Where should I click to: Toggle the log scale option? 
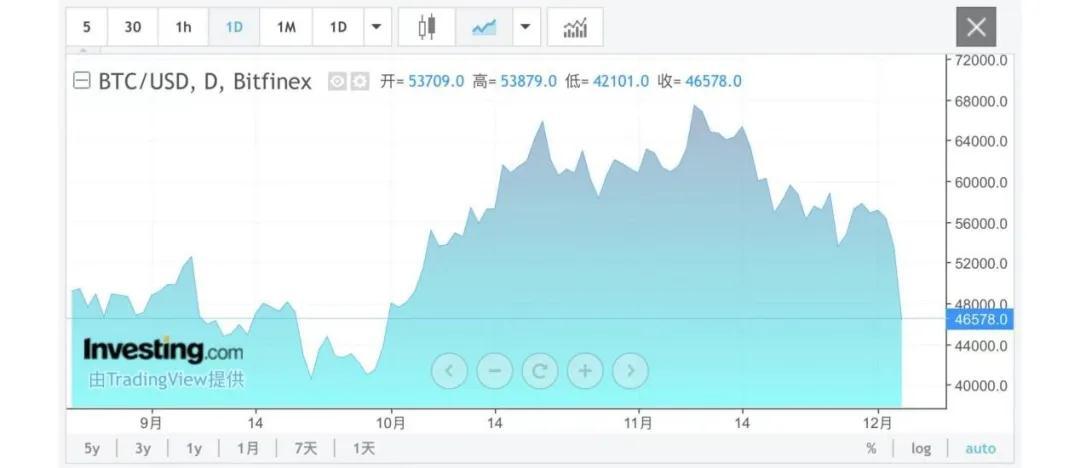tap(921, 448)
